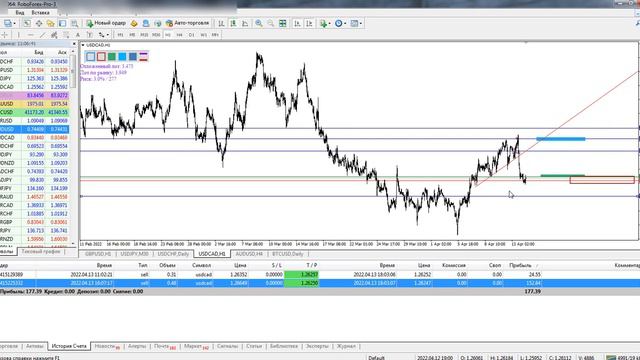Click the striped lines chart panel button
640x360 pixels.
143,56
